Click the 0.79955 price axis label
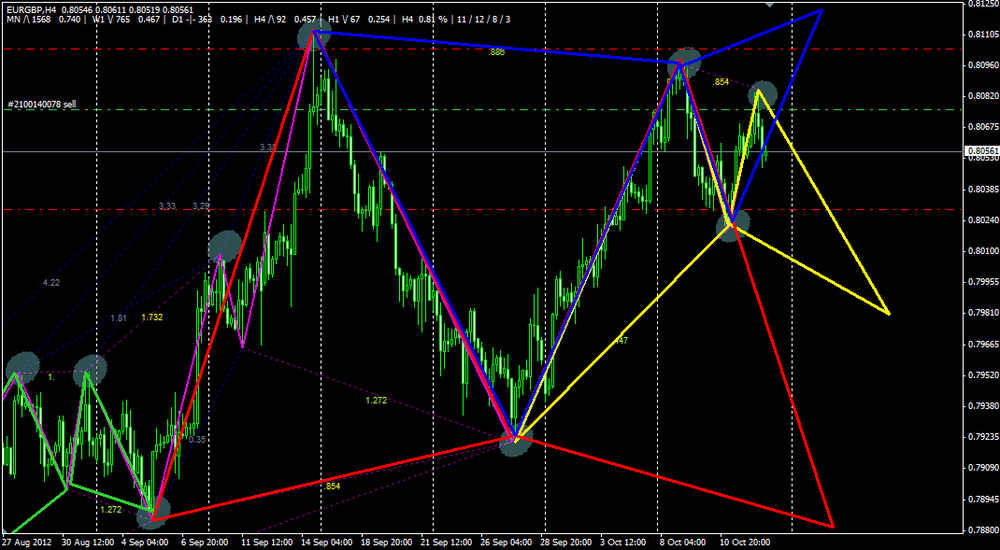This screenshot has width=1000, height=550. point(982,283)
